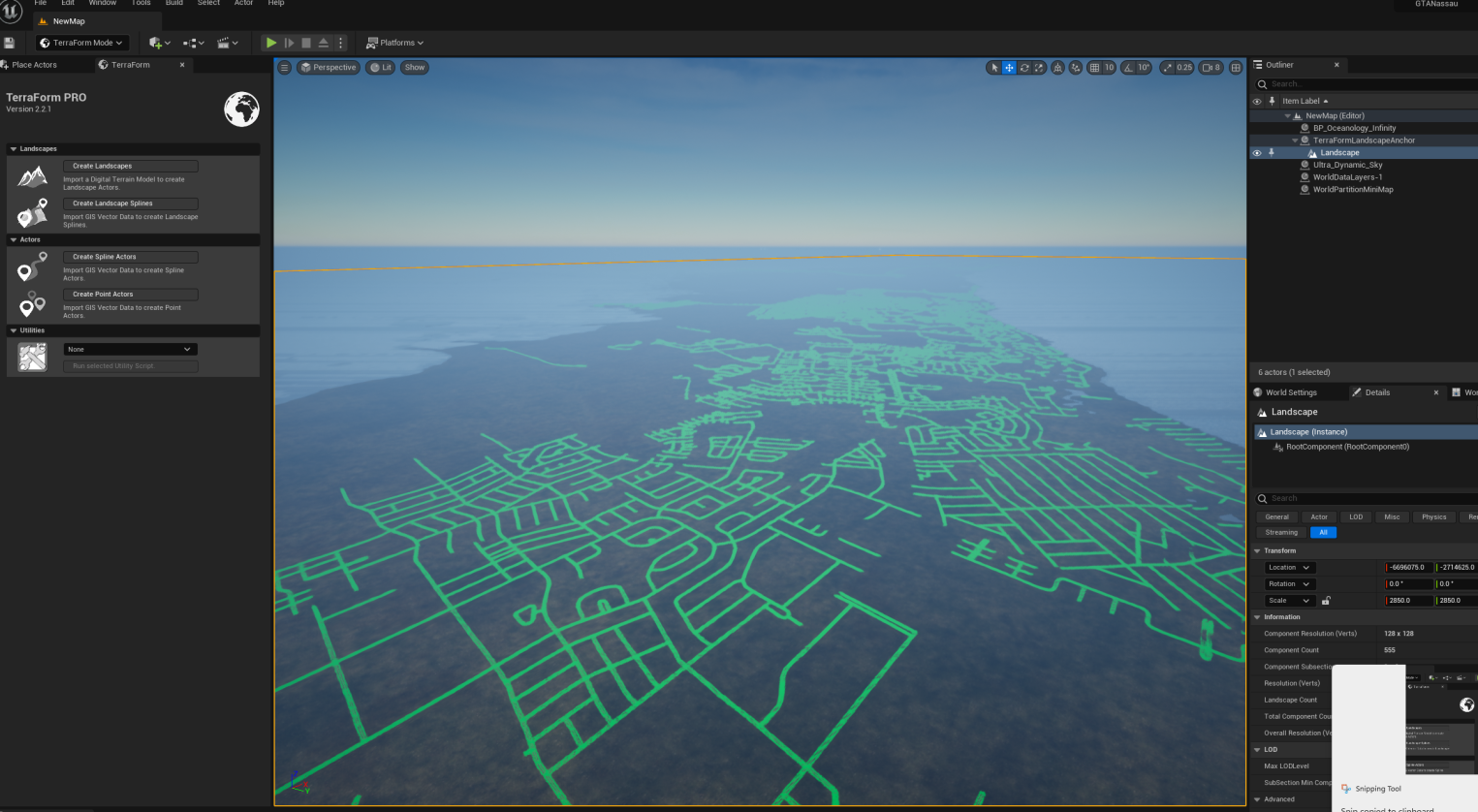Activate the Rotate gizmo tool
Image resolution: width=1478 pixels, height=812 pixels.
1024,68
